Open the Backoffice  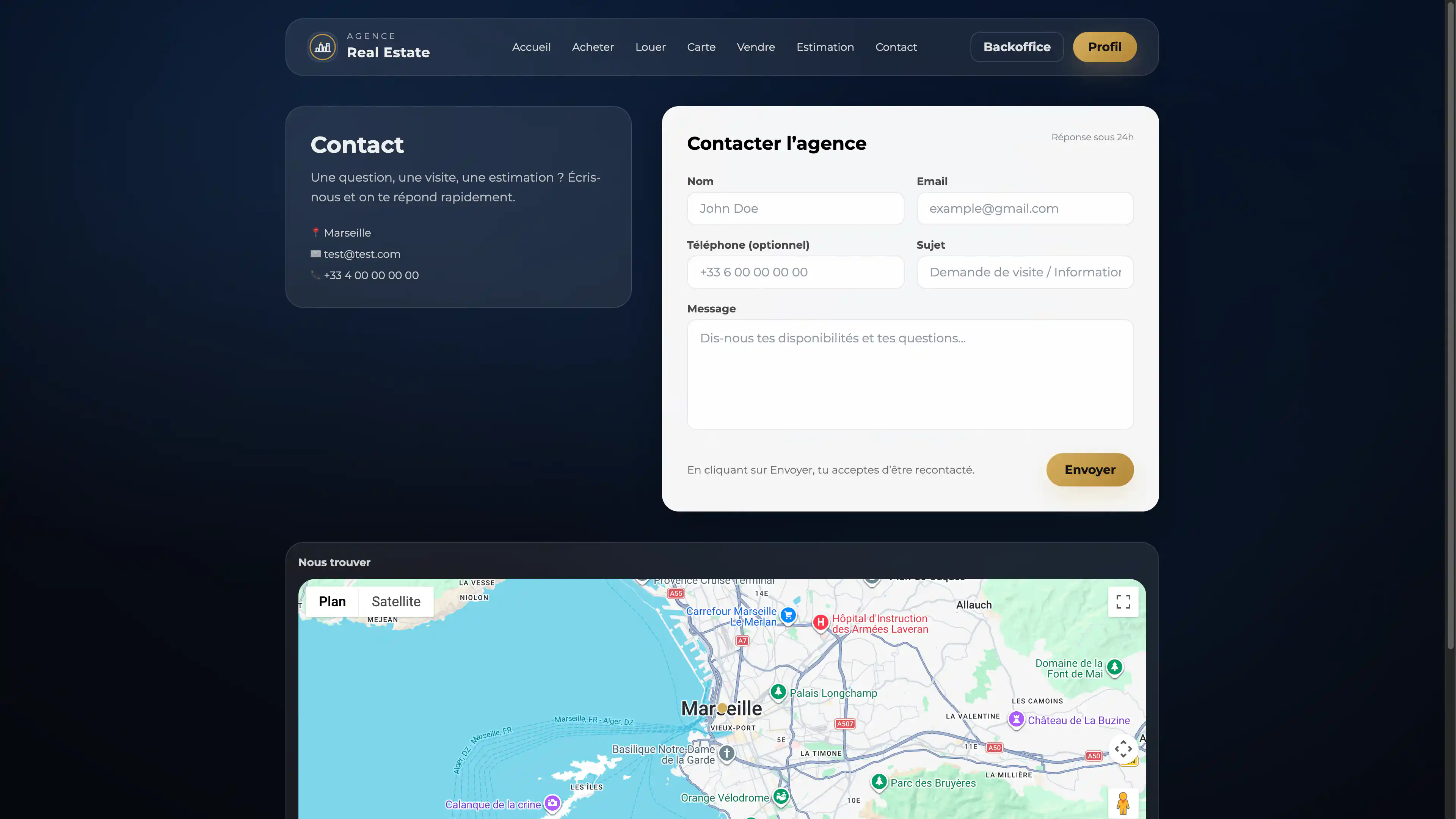(1016, 47)
